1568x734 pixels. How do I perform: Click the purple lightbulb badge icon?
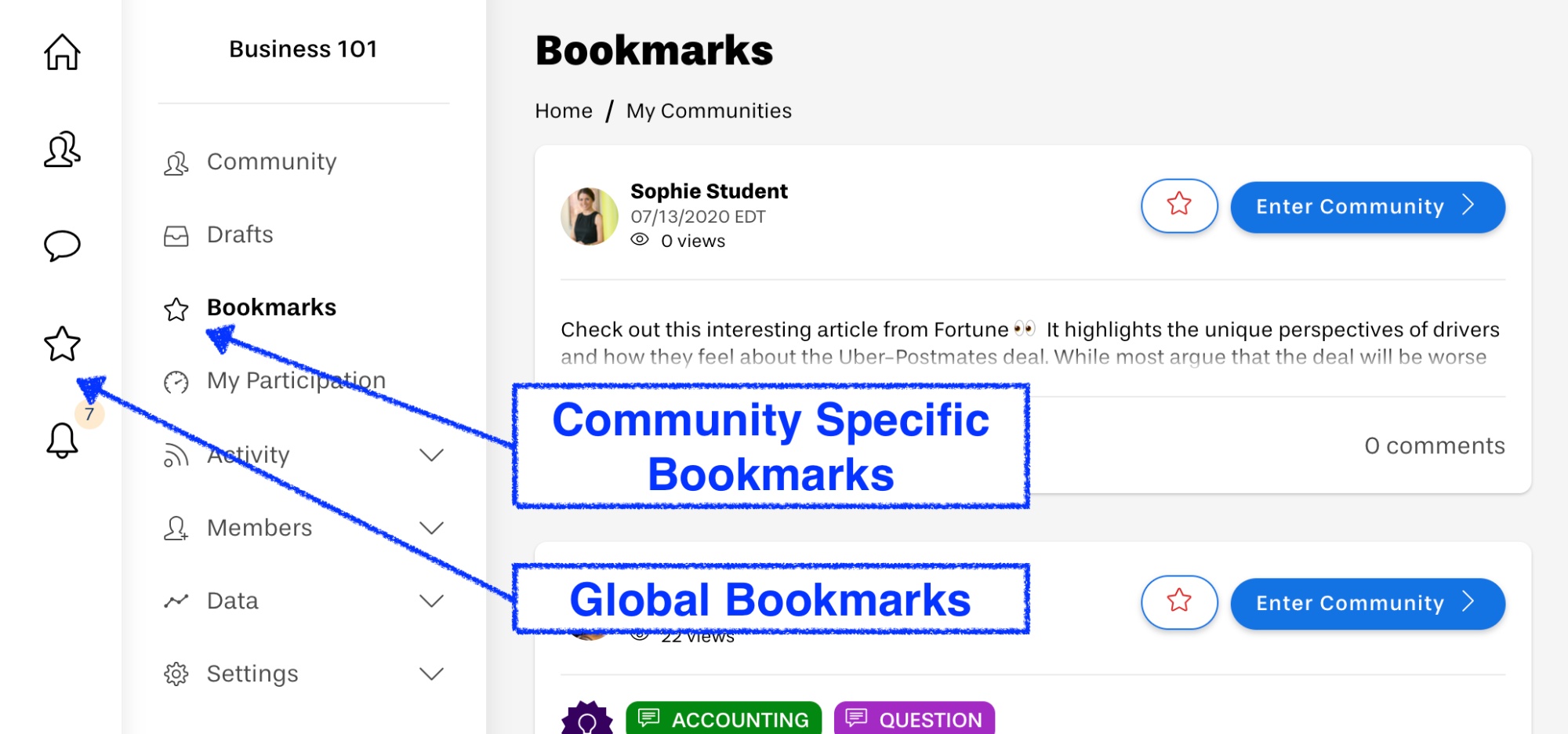click(x=587, y=718)
